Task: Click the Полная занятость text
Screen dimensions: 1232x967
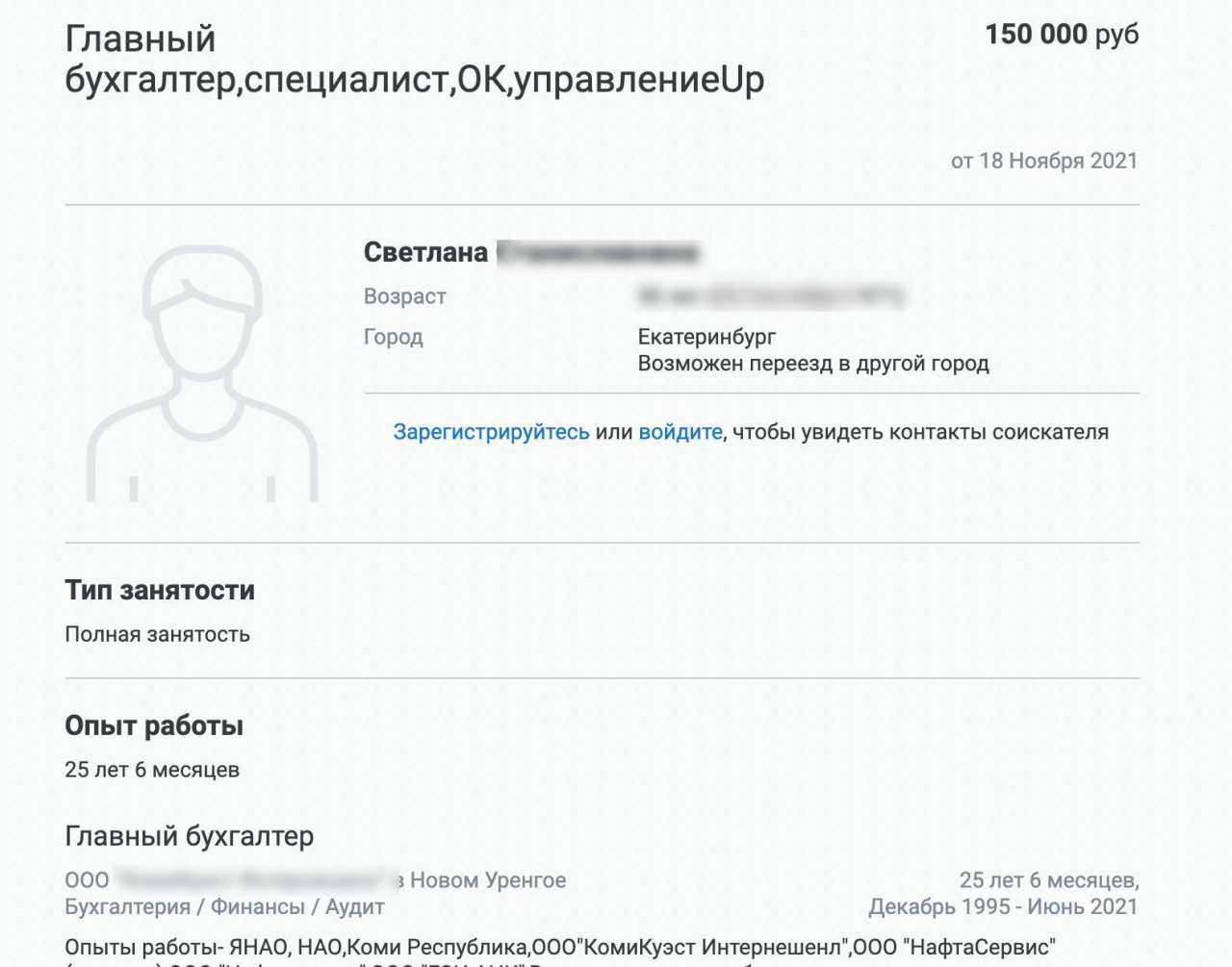Action: 157,634
